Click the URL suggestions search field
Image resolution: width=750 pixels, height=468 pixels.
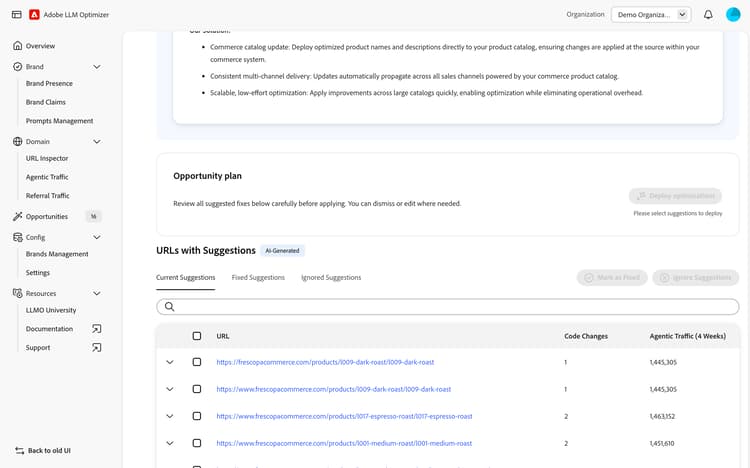[x=448, y=306]
